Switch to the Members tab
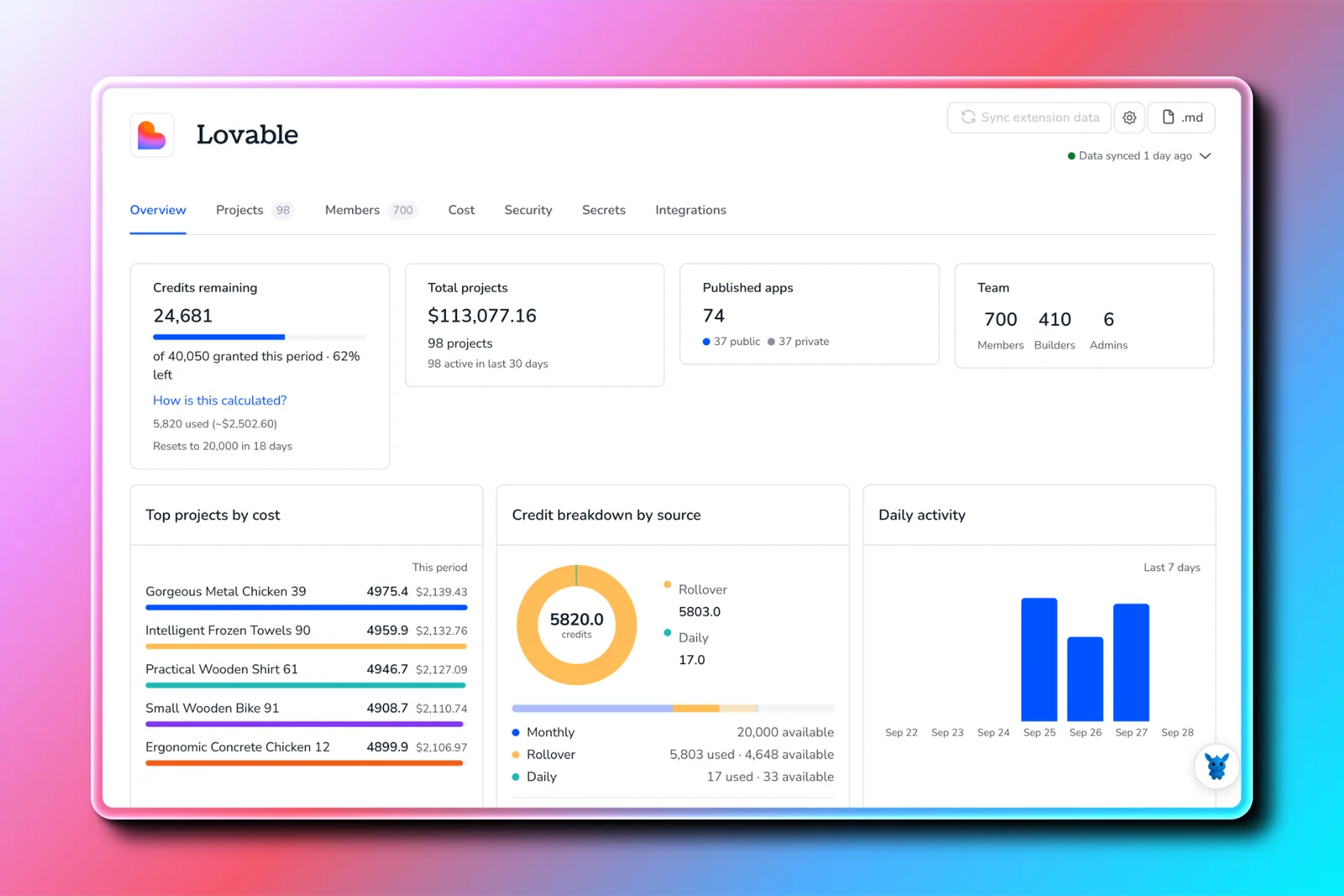 click(x=370, y=210)
